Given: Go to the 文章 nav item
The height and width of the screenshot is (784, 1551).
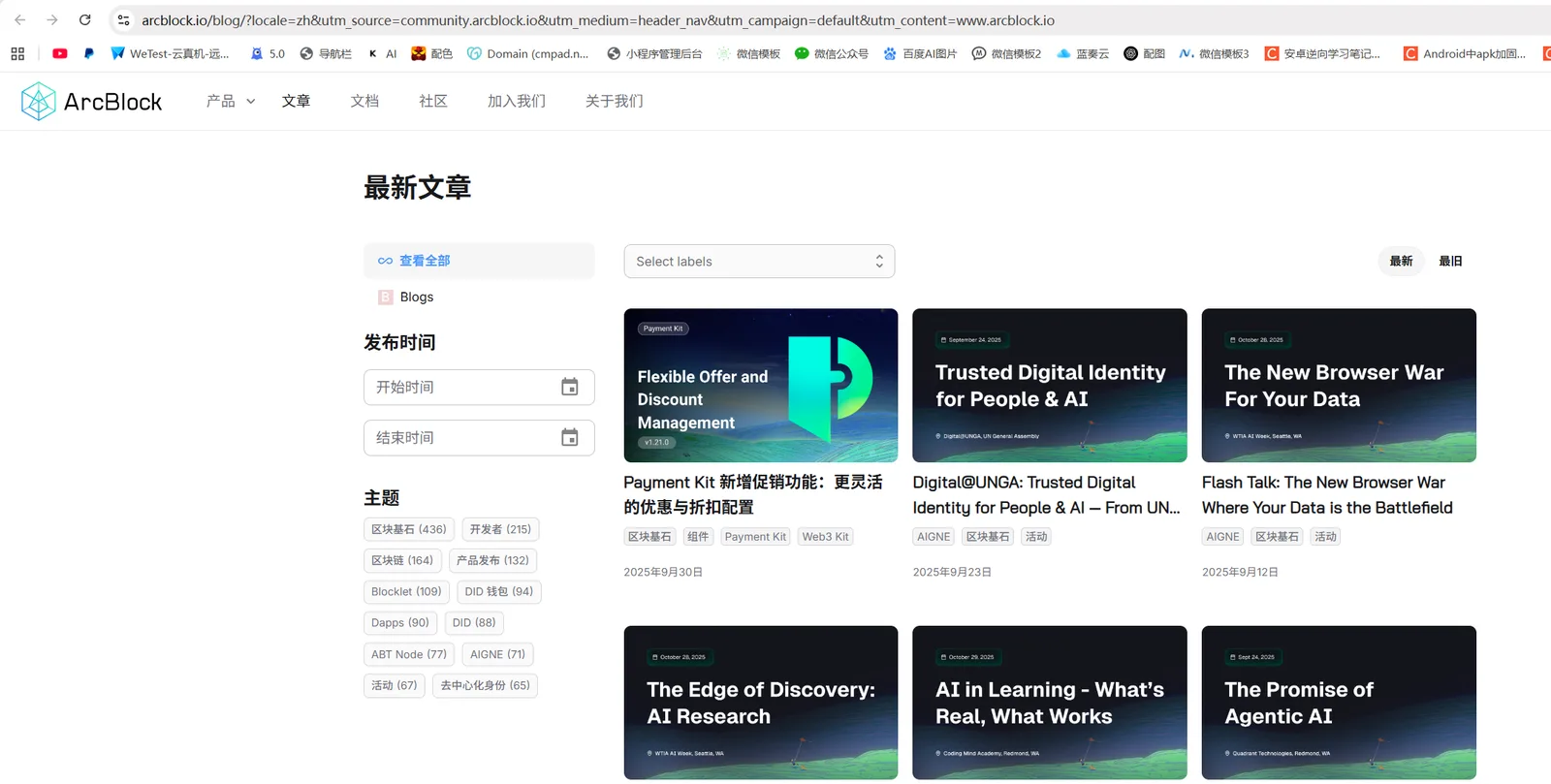Looking at the screenshot, I should click(296, 101).
